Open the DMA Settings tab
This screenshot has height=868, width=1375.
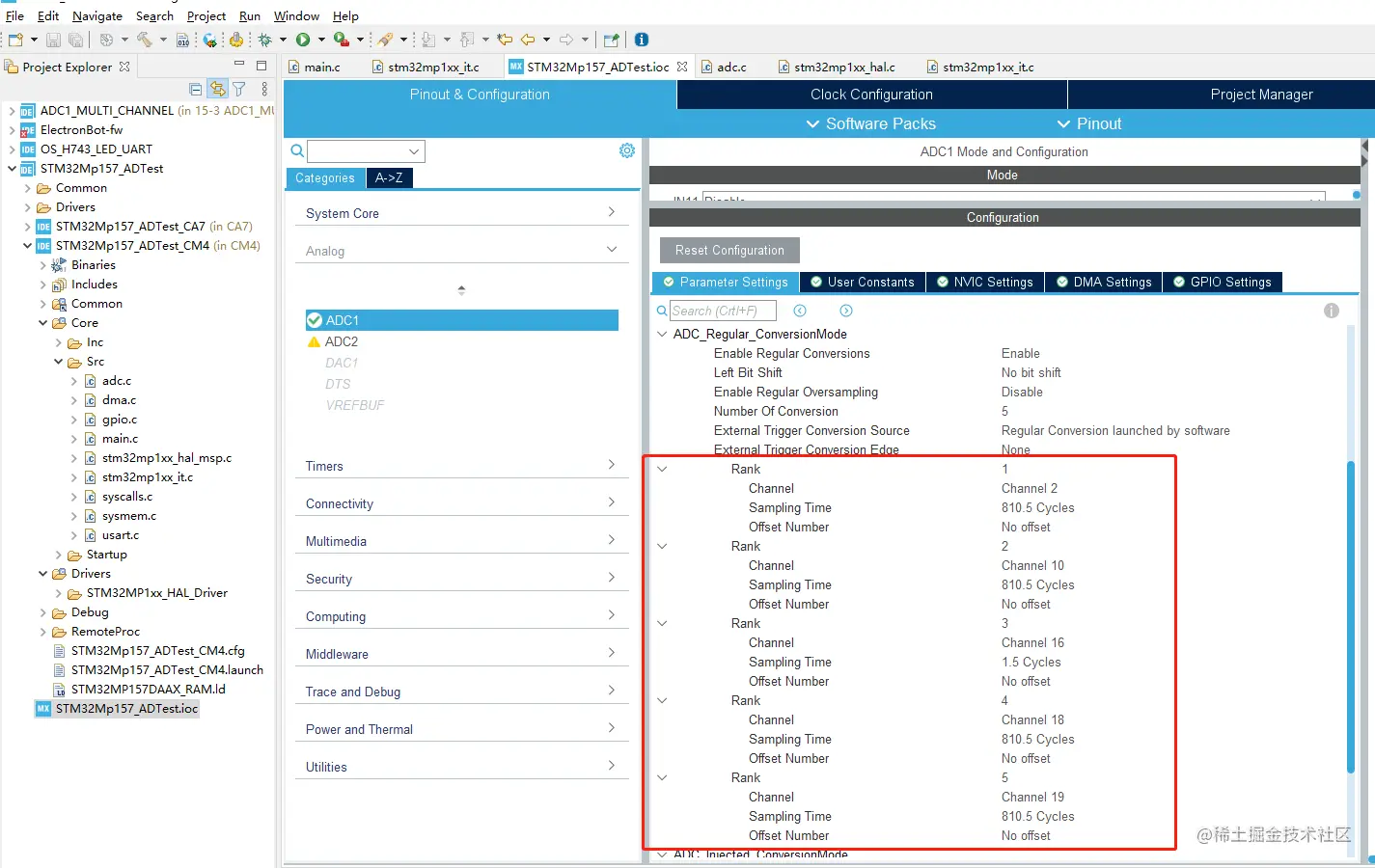1104,282
